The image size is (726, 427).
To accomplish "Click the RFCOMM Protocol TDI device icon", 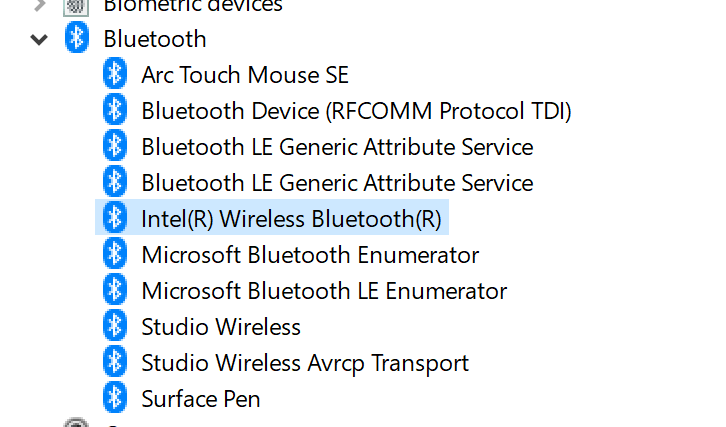I will click(x=115, y=109).
